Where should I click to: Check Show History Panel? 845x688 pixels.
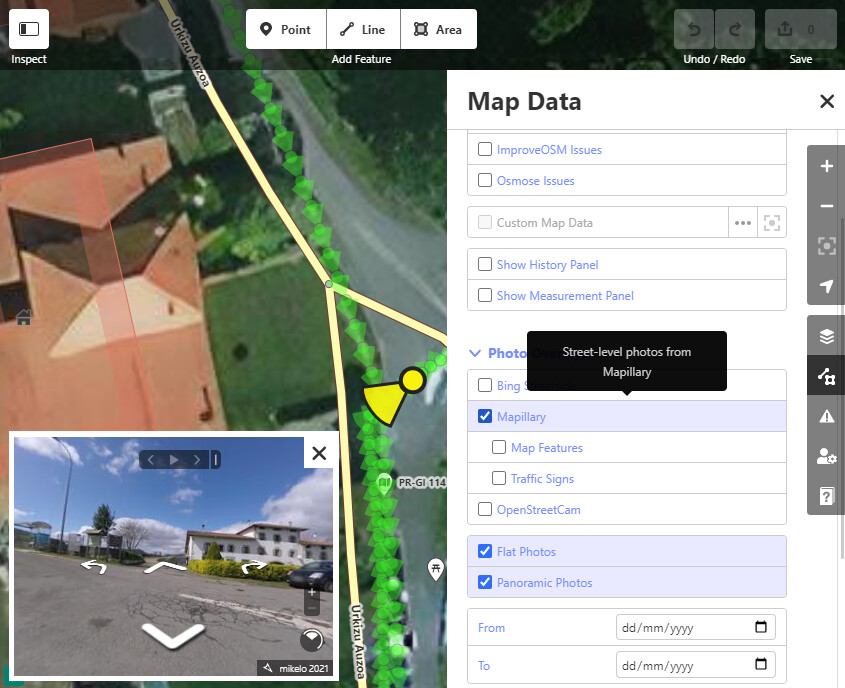click(x=484, y=264)
